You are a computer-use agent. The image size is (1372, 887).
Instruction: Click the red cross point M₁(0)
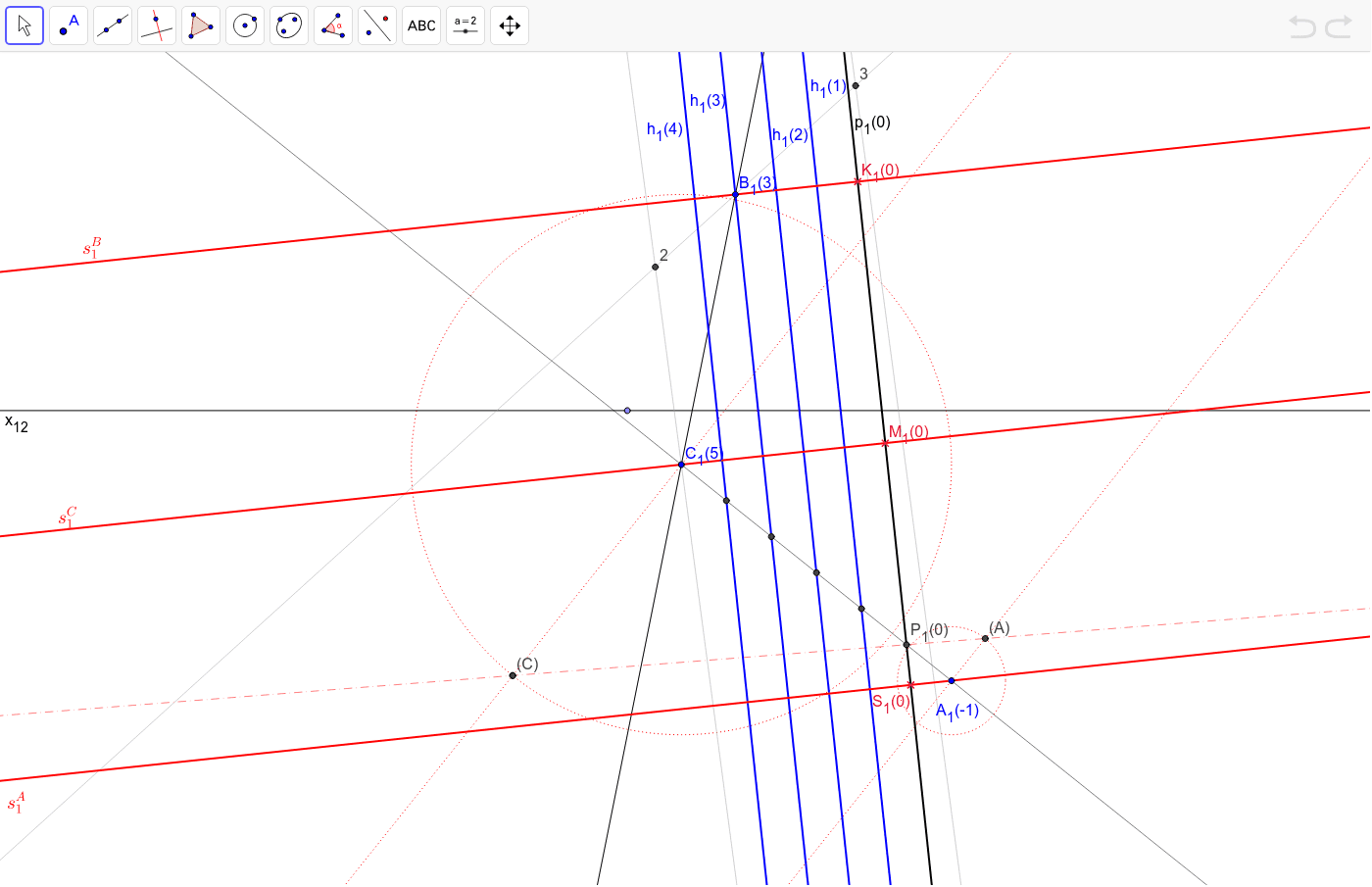tap(885, 443)
